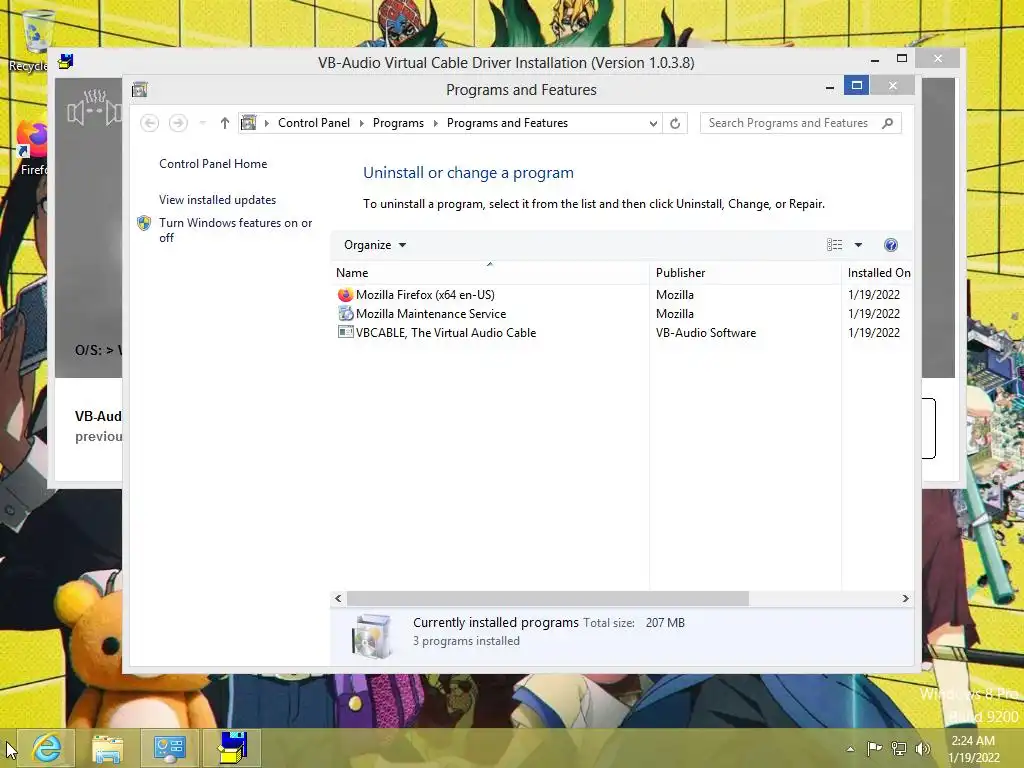The height and width of the screenshot is (768, 1024).
Task: Select Mozilla Maintenance Service entry
Action: [x=431, y=313]
